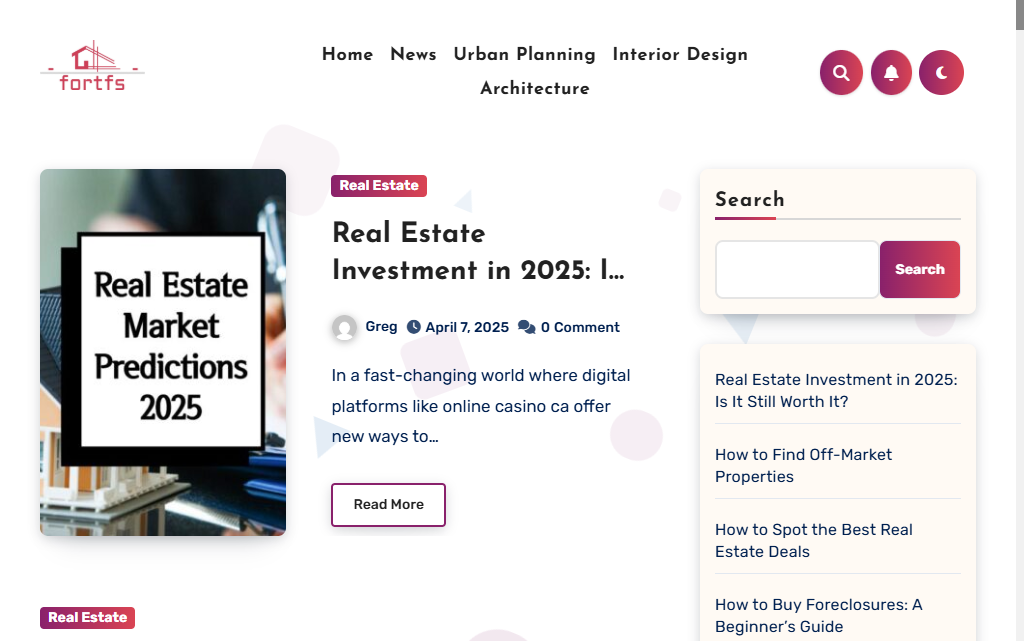Open How to Buy Foreclosures guide link
Viewport: 1024px width, 641px height.
(x=818, y=615)
